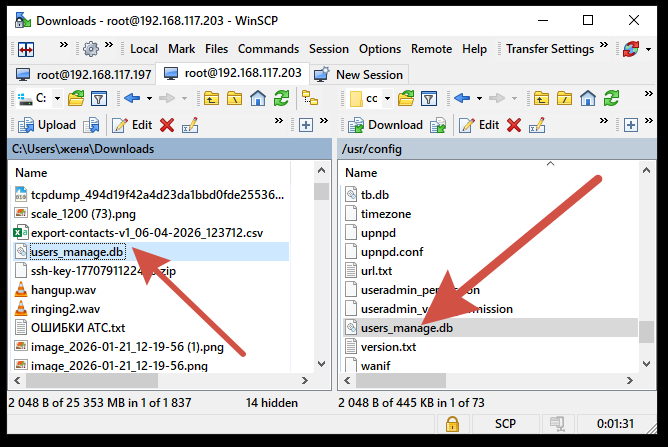Open the C: drive dropdown
Screen dimensions: 668x447
tap(58, 99)
